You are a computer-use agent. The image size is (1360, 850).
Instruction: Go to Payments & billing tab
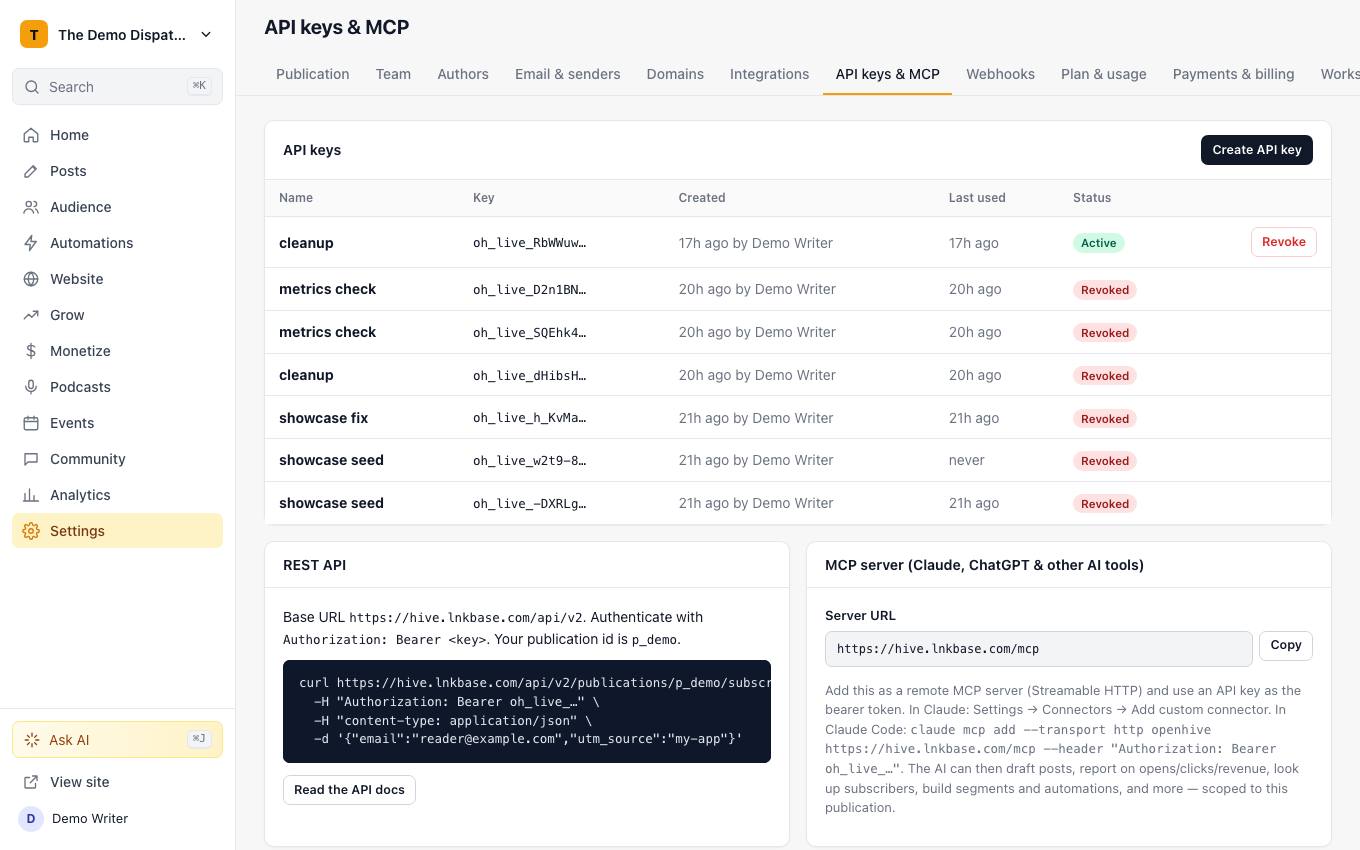click(1233, 74)
